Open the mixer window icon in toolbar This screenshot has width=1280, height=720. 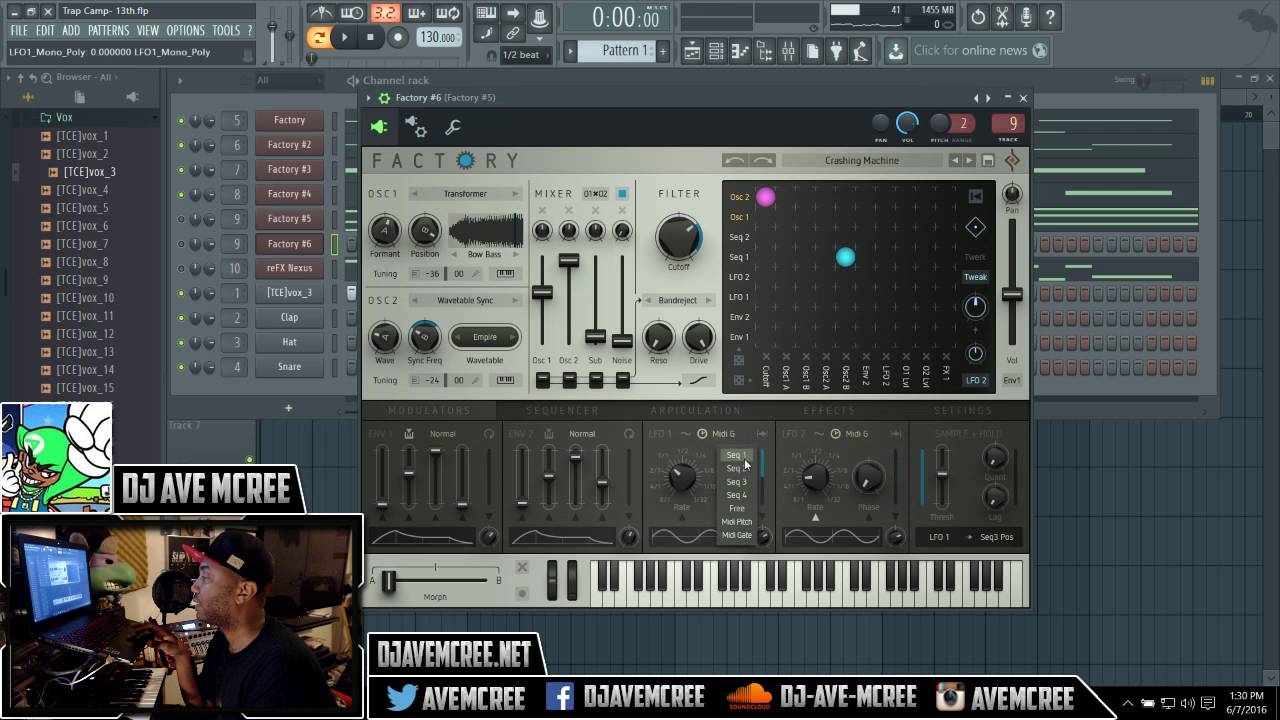point(788,50)
